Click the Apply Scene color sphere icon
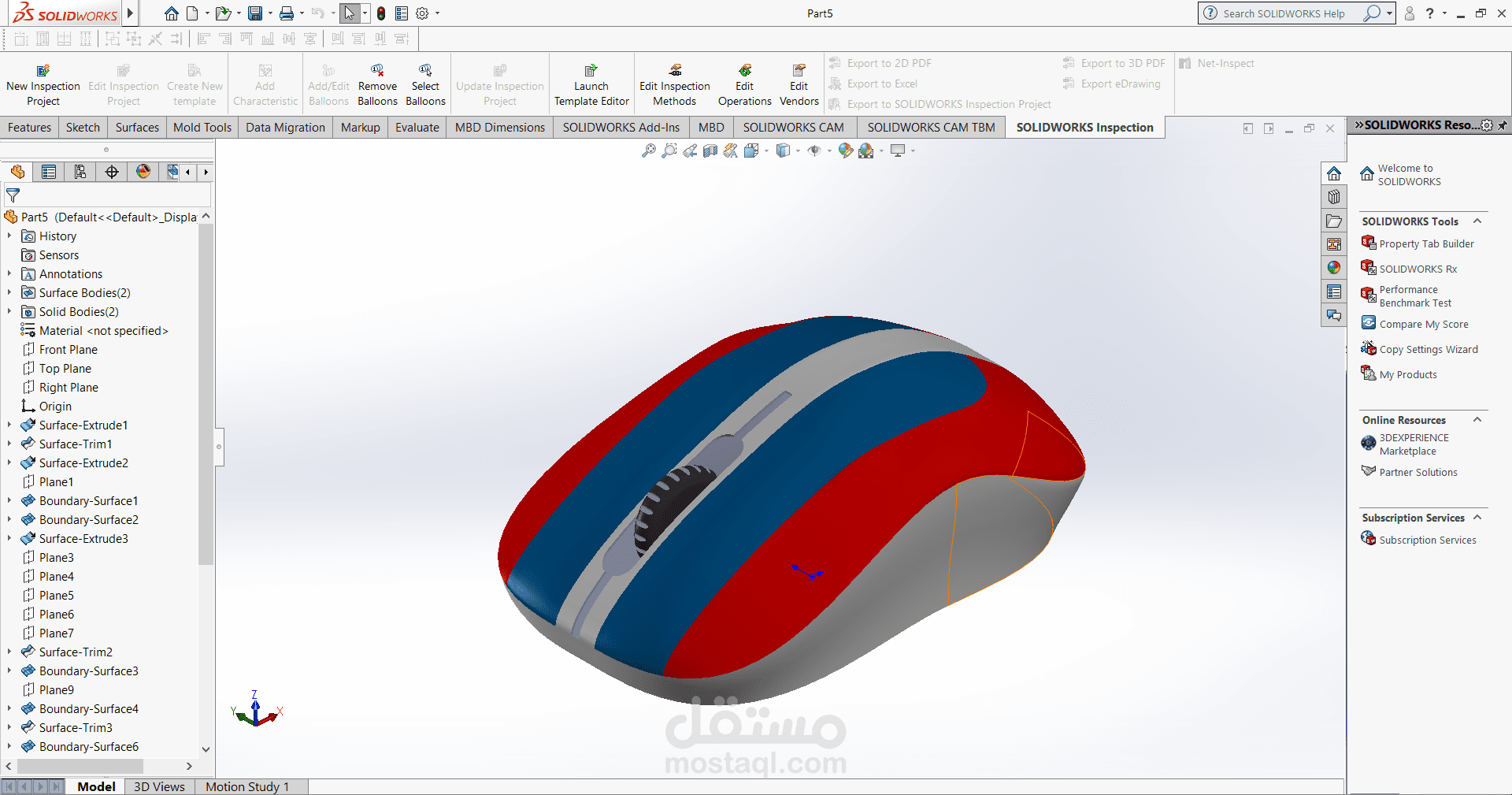The width and height of the screenshot is (1512, 795). tap(865, 150)
